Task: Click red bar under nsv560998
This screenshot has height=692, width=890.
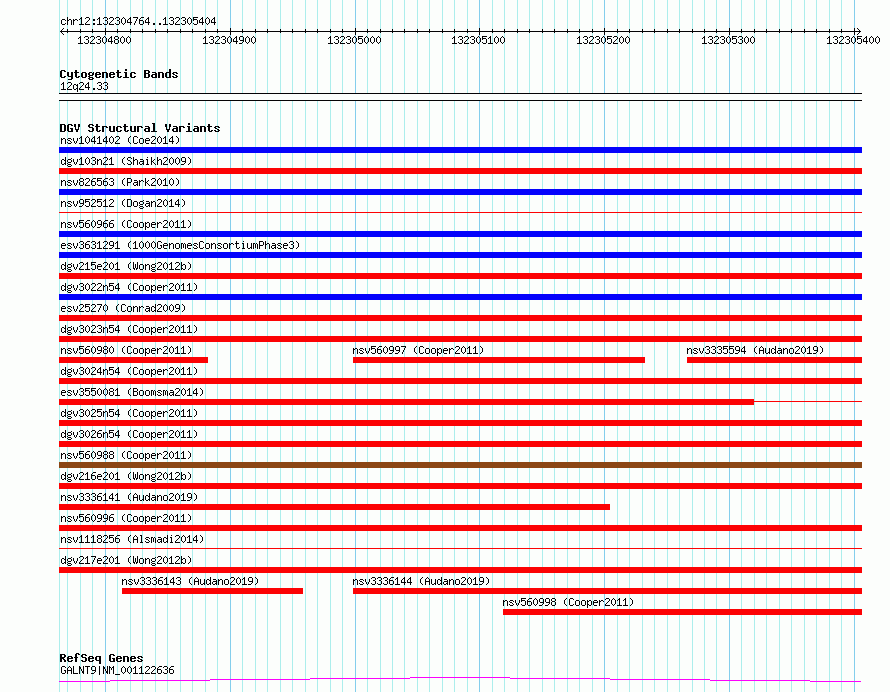Action: click(x=683, y=612)
